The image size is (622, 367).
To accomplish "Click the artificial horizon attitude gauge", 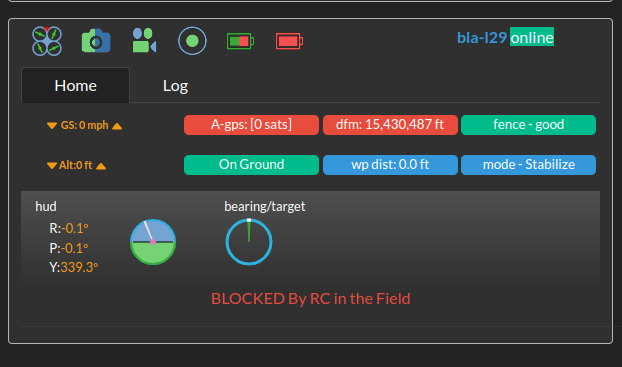I will (153, 242).
